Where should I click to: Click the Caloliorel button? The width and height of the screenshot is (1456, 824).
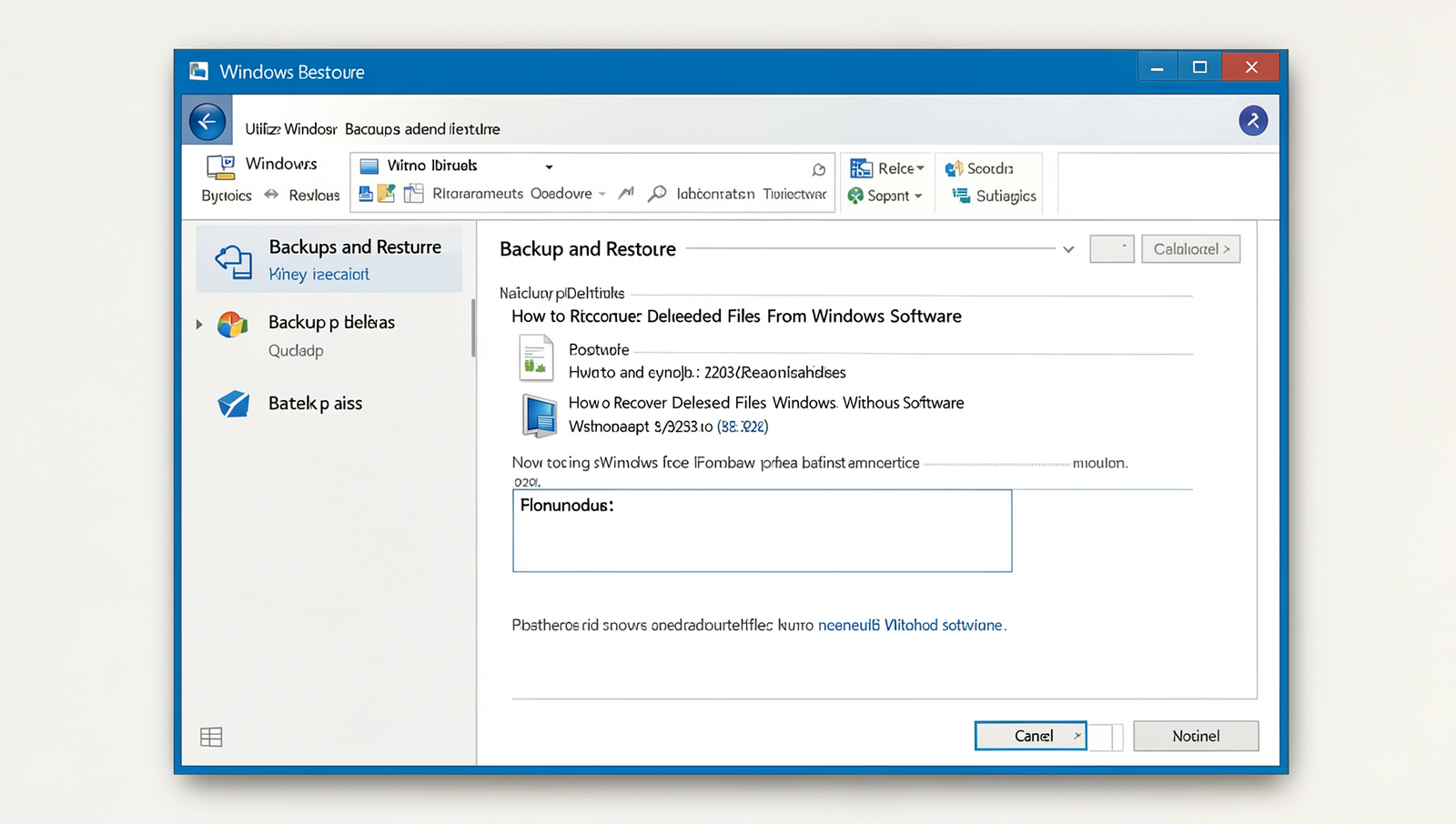1191,248
